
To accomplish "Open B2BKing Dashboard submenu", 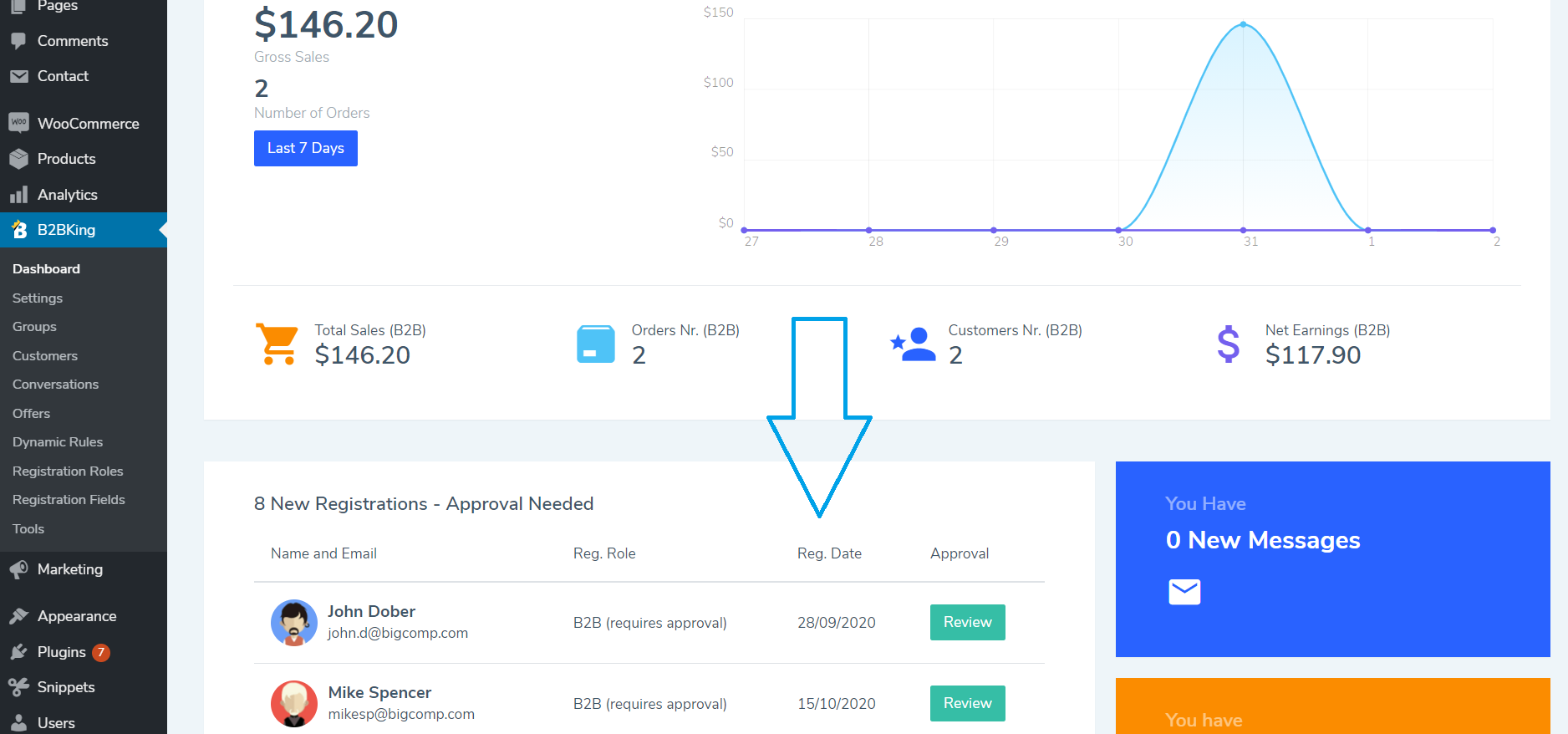I will coord(46,269).
